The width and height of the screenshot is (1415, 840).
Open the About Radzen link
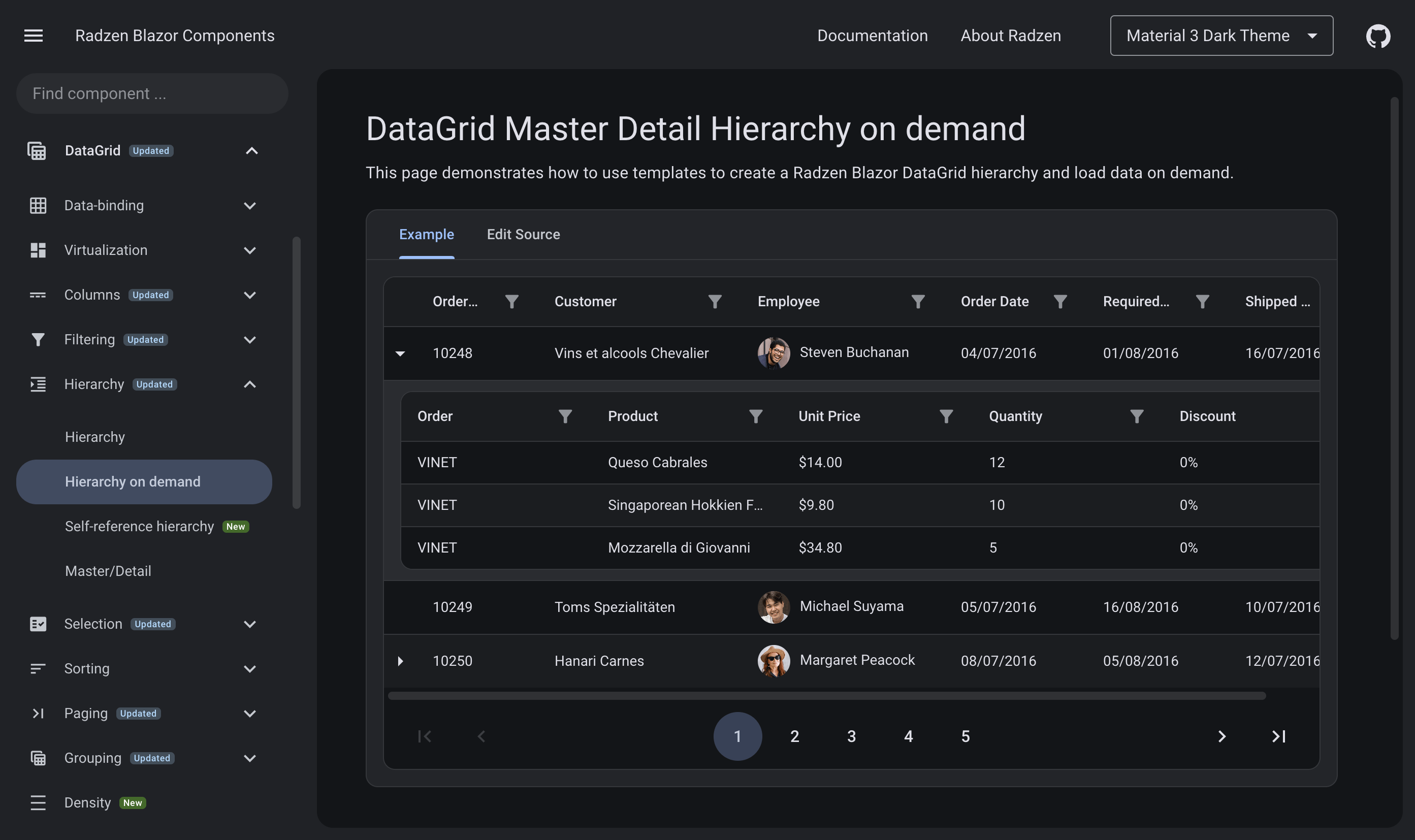(x=1010, y=36)
